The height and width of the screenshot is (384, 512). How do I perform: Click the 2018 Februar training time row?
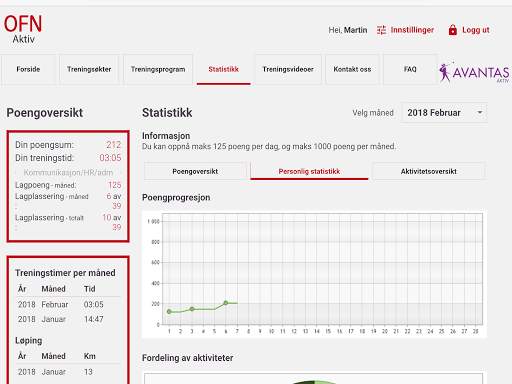pos(68,304)
